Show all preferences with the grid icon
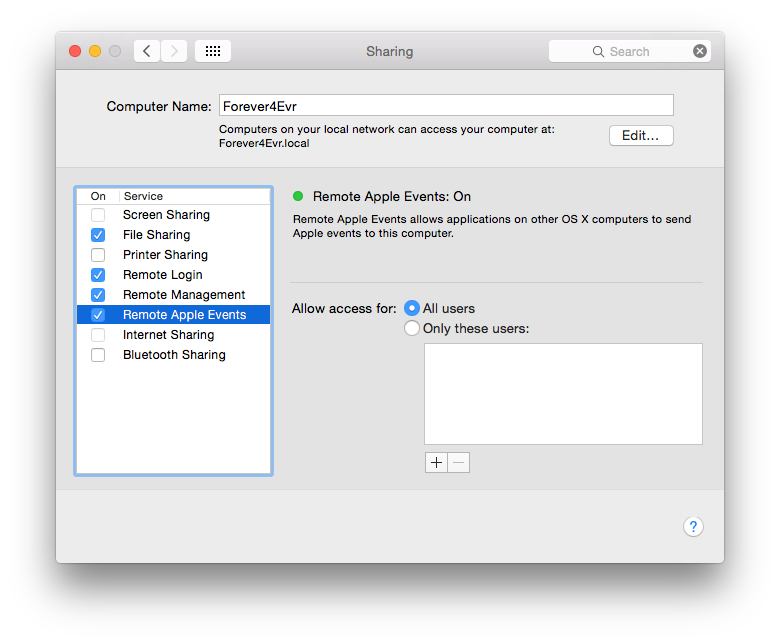 (213, 51)
